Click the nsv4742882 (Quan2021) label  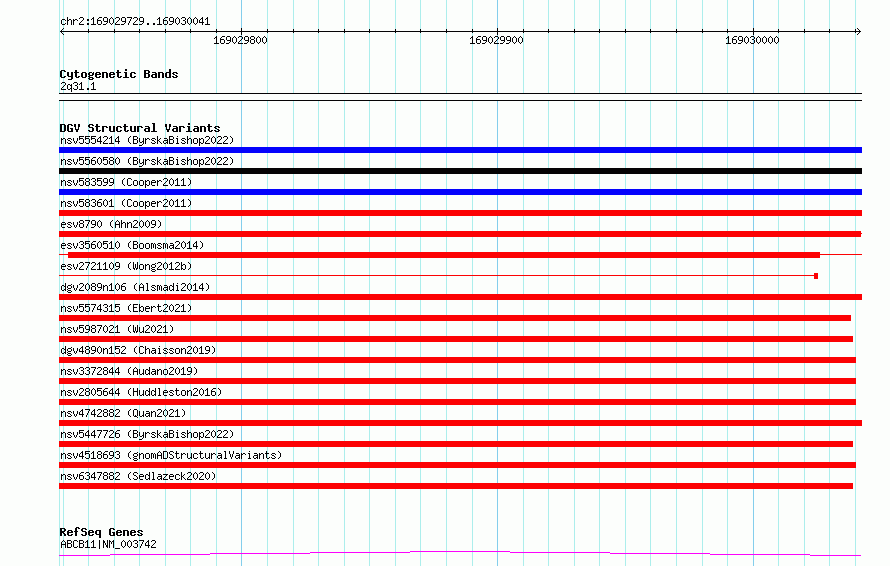tap(123, 413)
